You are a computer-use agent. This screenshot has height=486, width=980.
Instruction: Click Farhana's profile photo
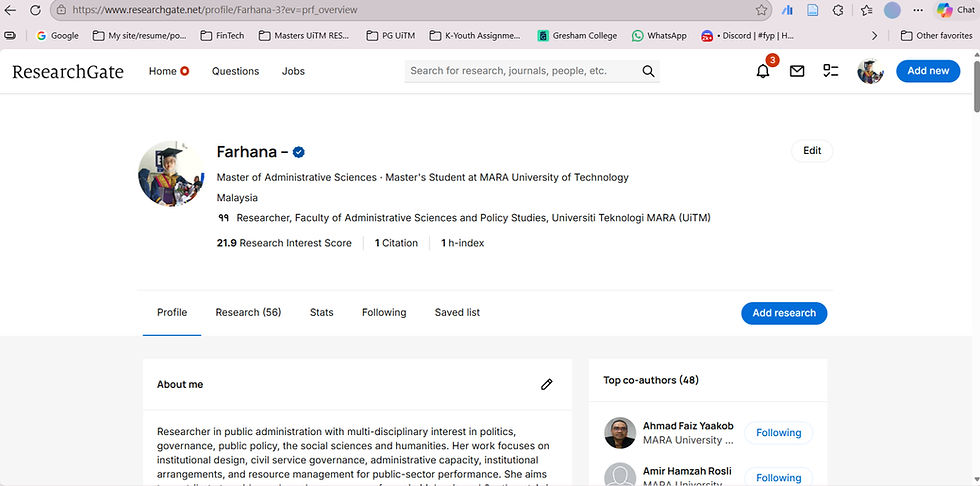(x=171, y=174)
